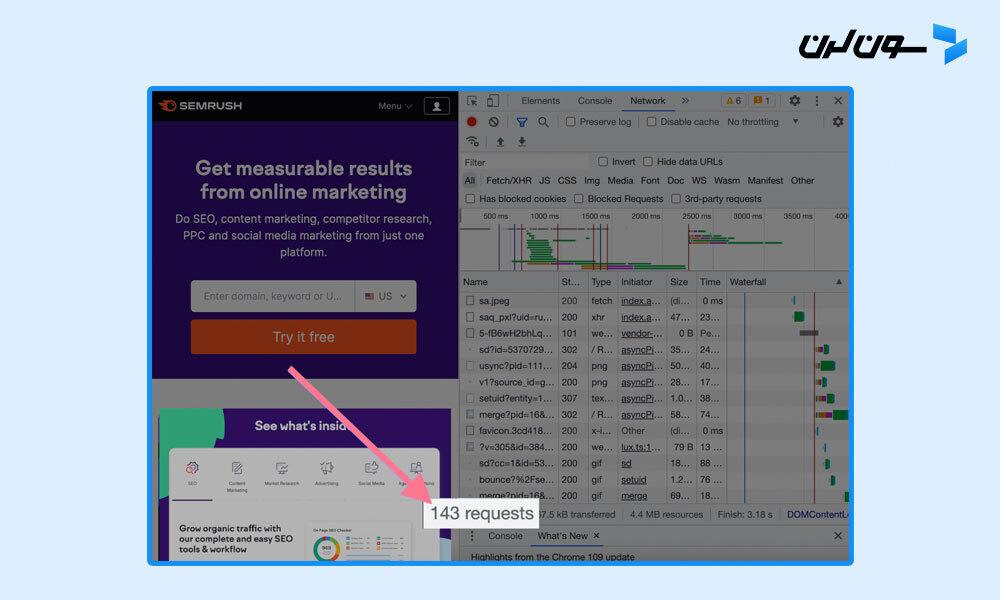Click the red record network log button
The width and height of the screenshot is (1000, 600).
click(x=472, y=122)
